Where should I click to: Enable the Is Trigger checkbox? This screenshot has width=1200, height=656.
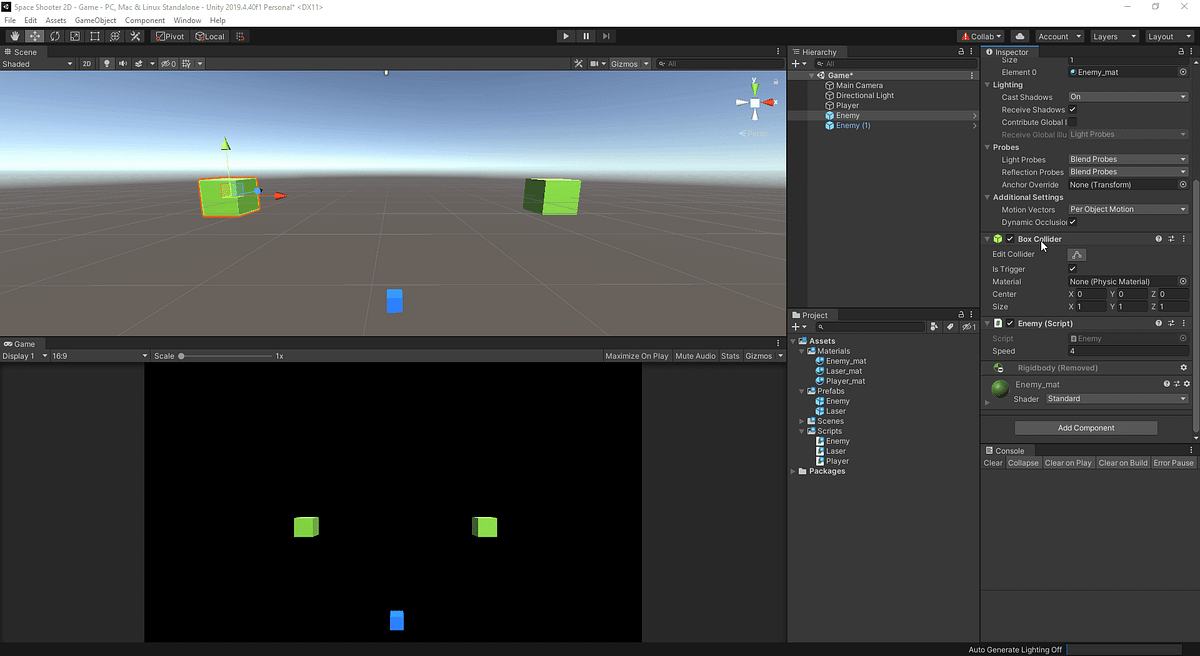pyautogui.click(x=1072, y=268)
